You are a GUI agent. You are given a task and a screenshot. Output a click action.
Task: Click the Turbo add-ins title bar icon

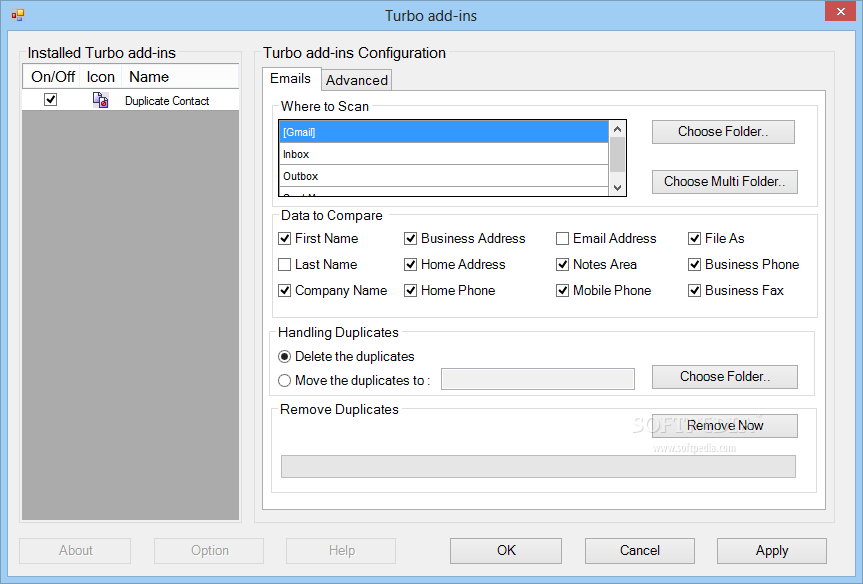click(18, 15)
